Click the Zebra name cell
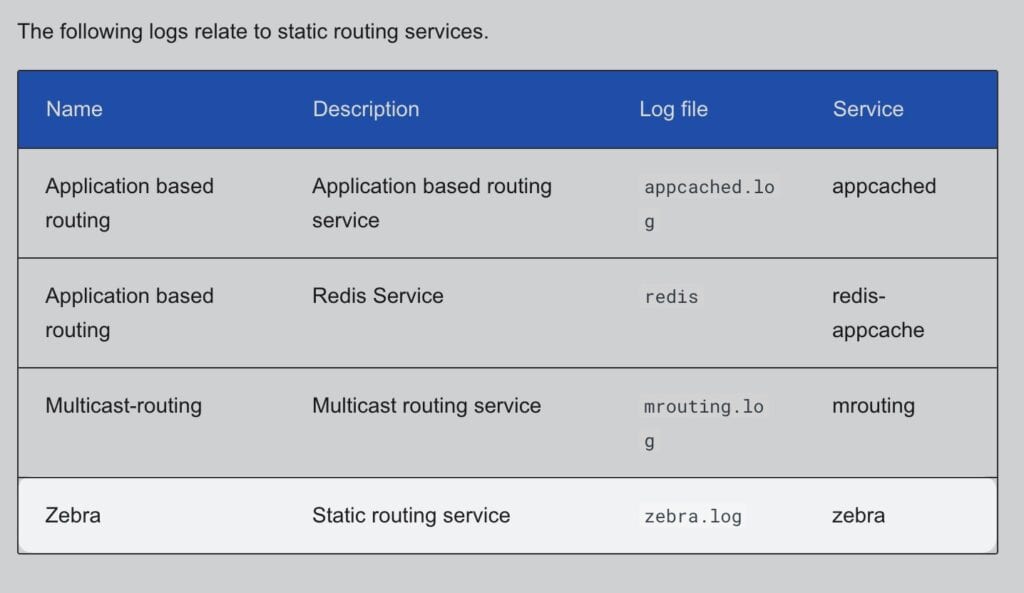Screen dimensions: 1024x593 (73, 515)
